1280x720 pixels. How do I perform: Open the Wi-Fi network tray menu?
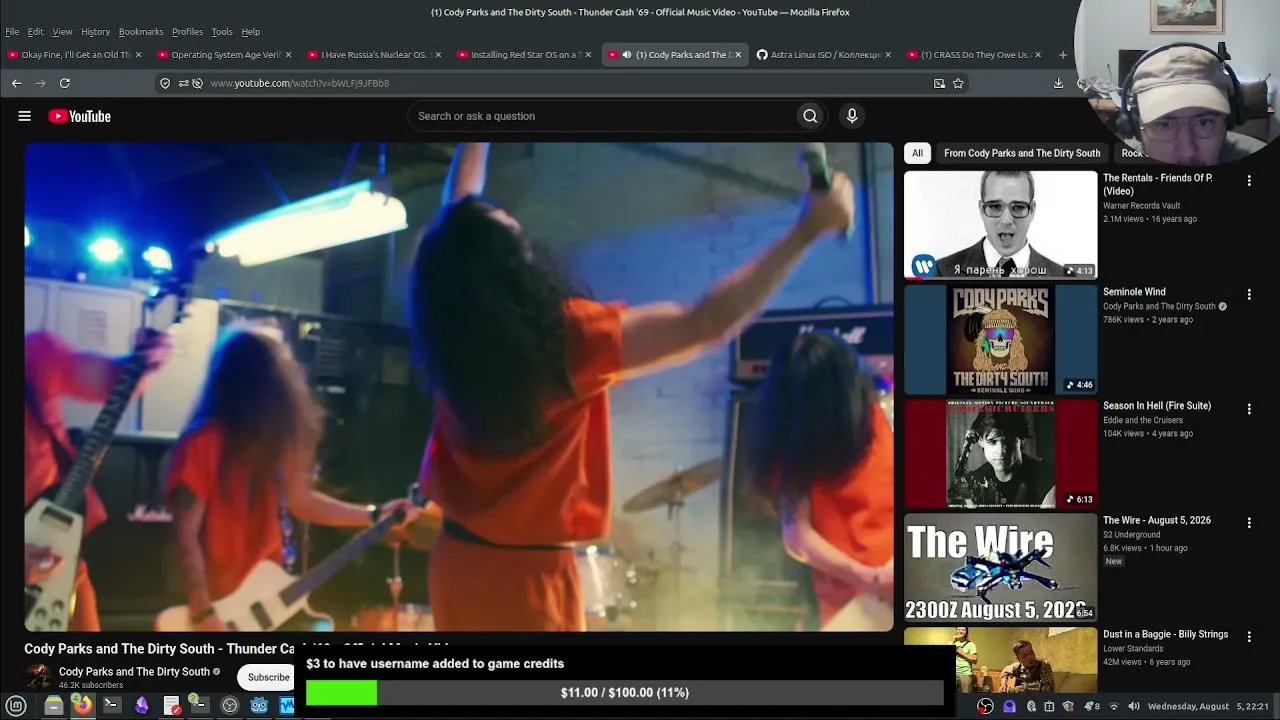point(1114,706)
